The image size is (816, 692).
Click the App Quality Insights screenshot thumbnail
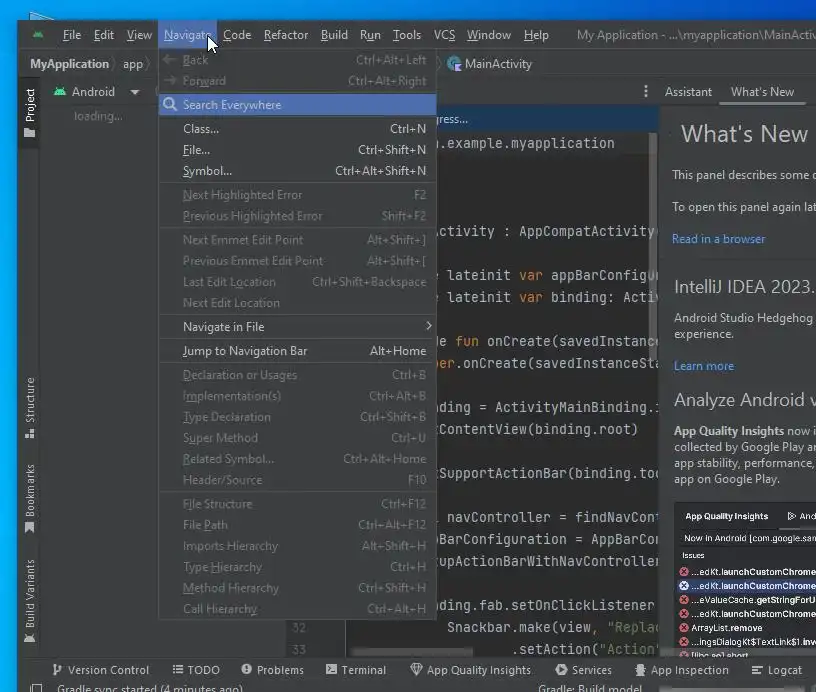tap(745, 580)
